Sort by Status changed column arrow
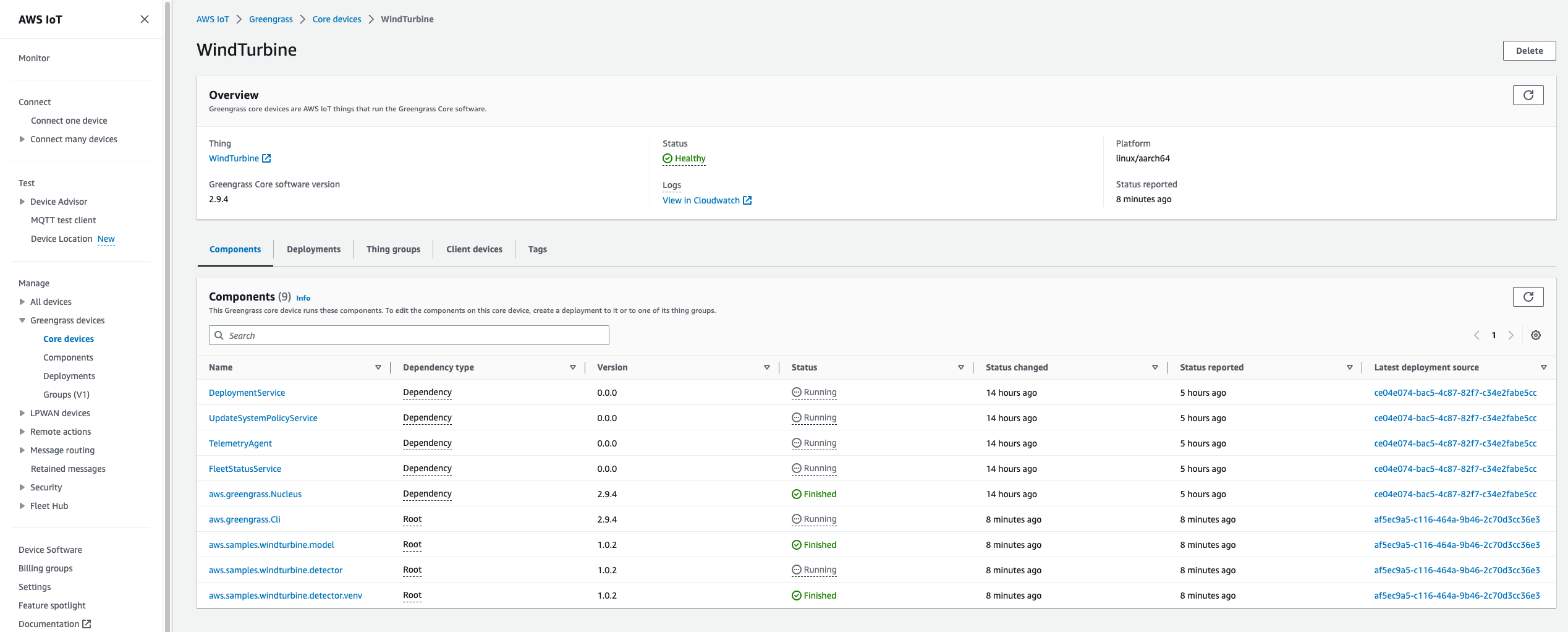 point(1155,367)
